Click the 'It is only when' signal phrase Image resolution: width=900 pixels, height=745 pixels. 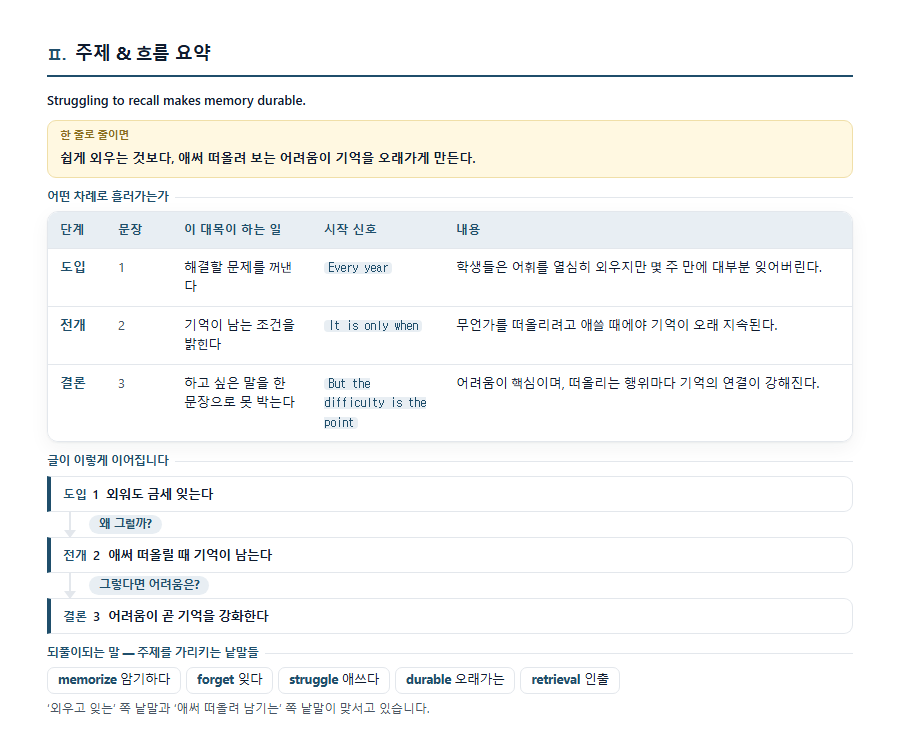tap(373, 325)
